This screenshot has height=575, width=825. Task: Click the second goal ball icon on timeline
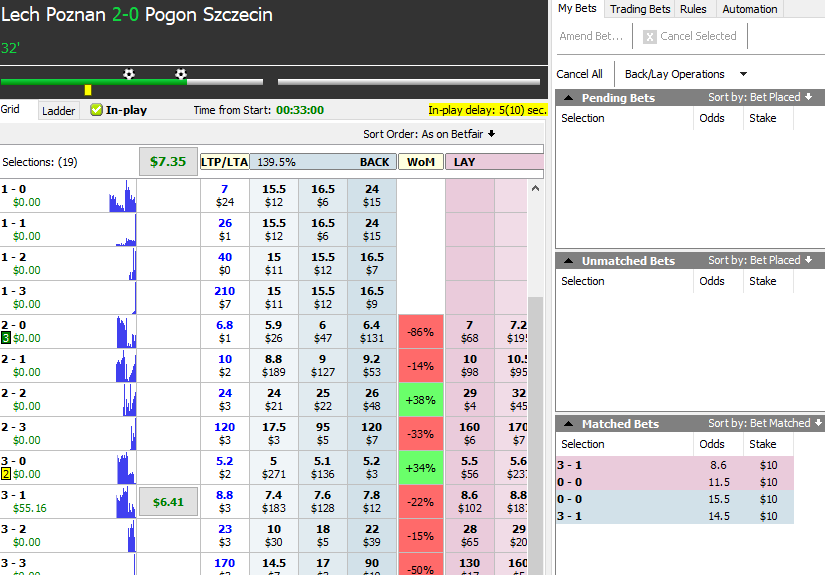181,74
